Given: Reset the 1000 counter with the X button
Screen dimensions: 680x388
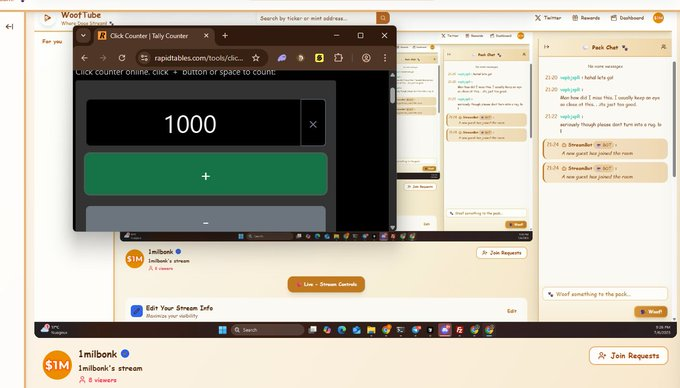Looking at the screenshot, I should [313, 124].
